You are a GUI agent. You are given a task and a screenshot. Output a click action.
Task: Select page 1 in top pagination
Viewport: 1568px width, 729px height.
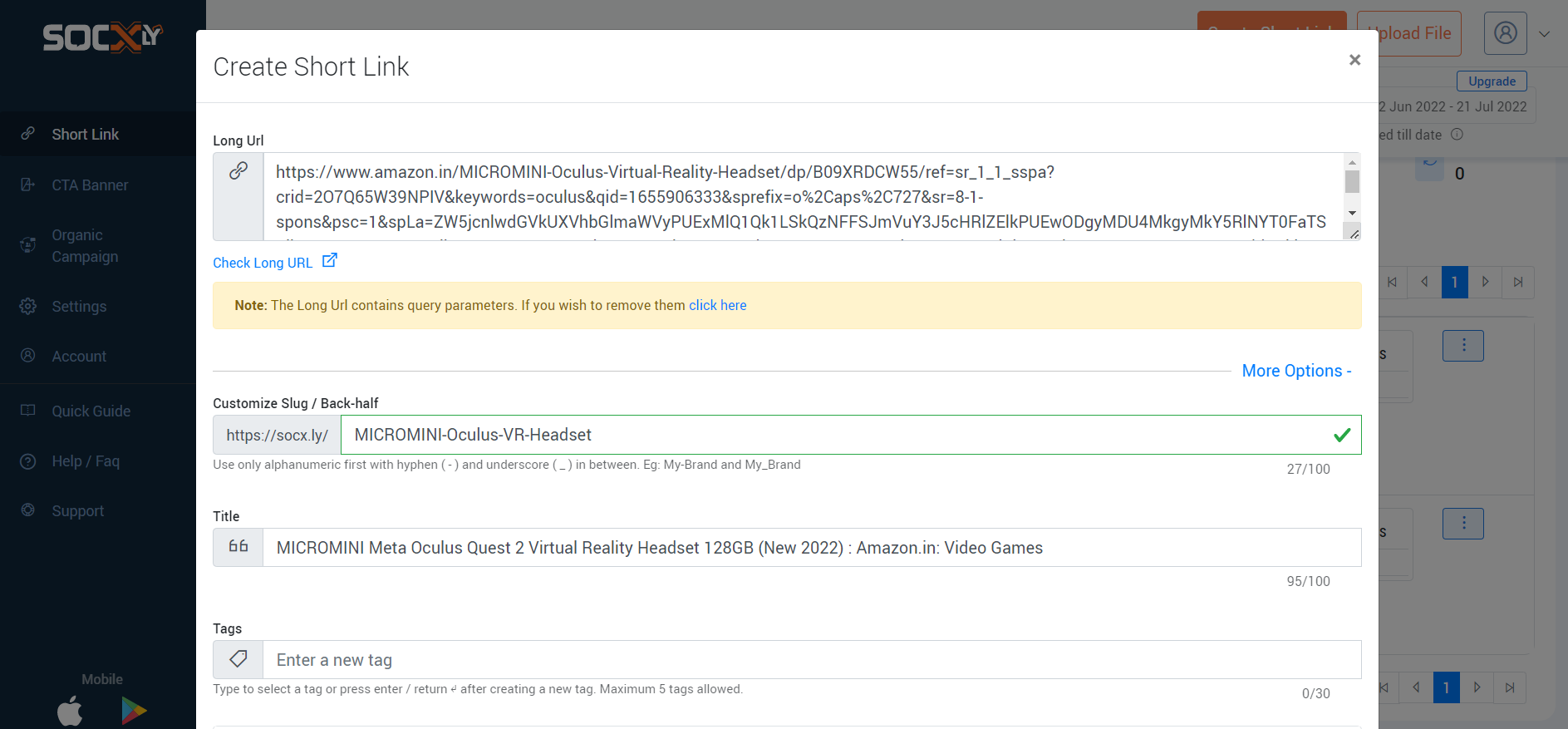tap(1454, 282)
